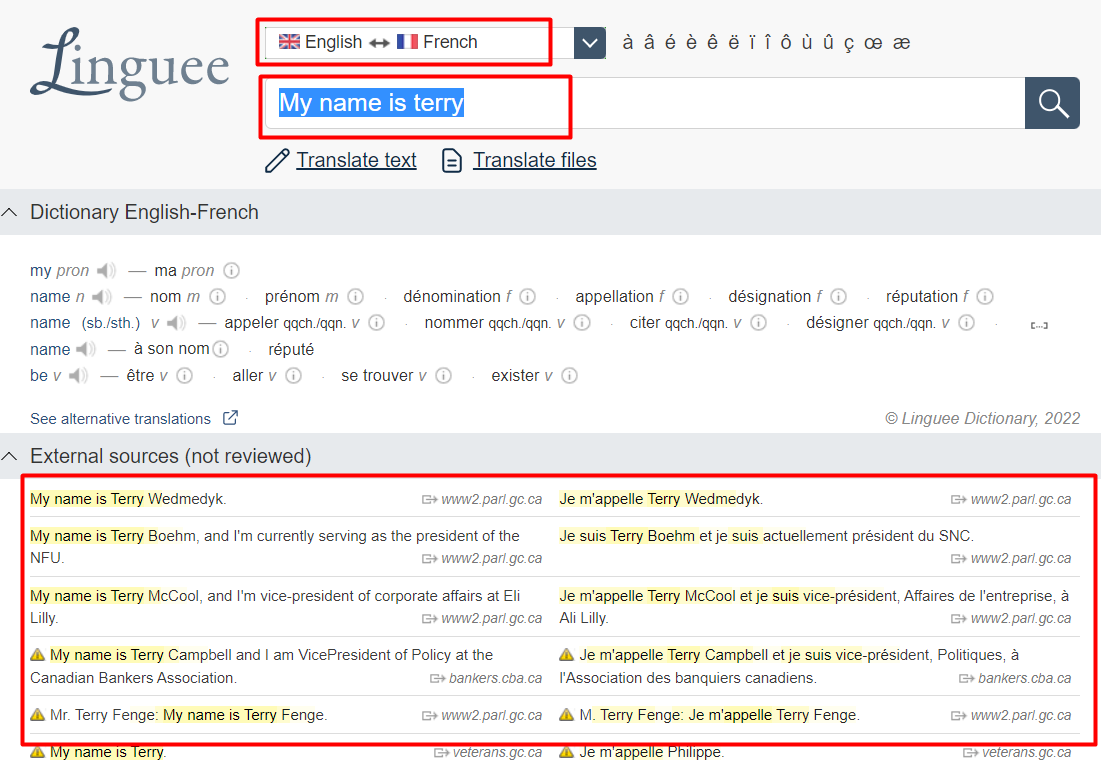Show info for 'désignation f'
Viewport: 1101px width, 765px height.
tap(838, 296)
